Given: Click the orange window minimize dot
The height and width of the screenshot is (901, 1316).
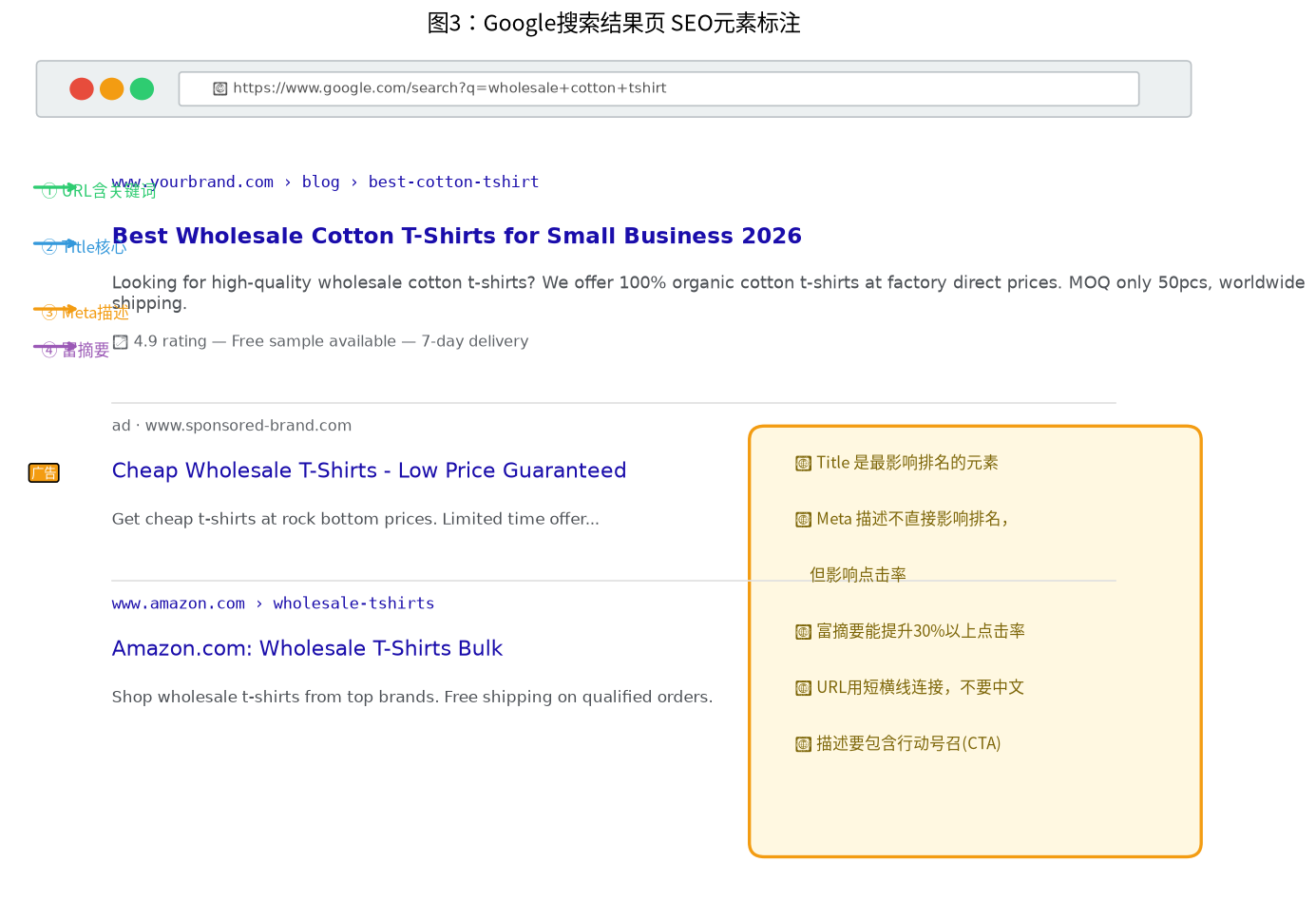Looking at the screenshot, I should tap(112, 88).
